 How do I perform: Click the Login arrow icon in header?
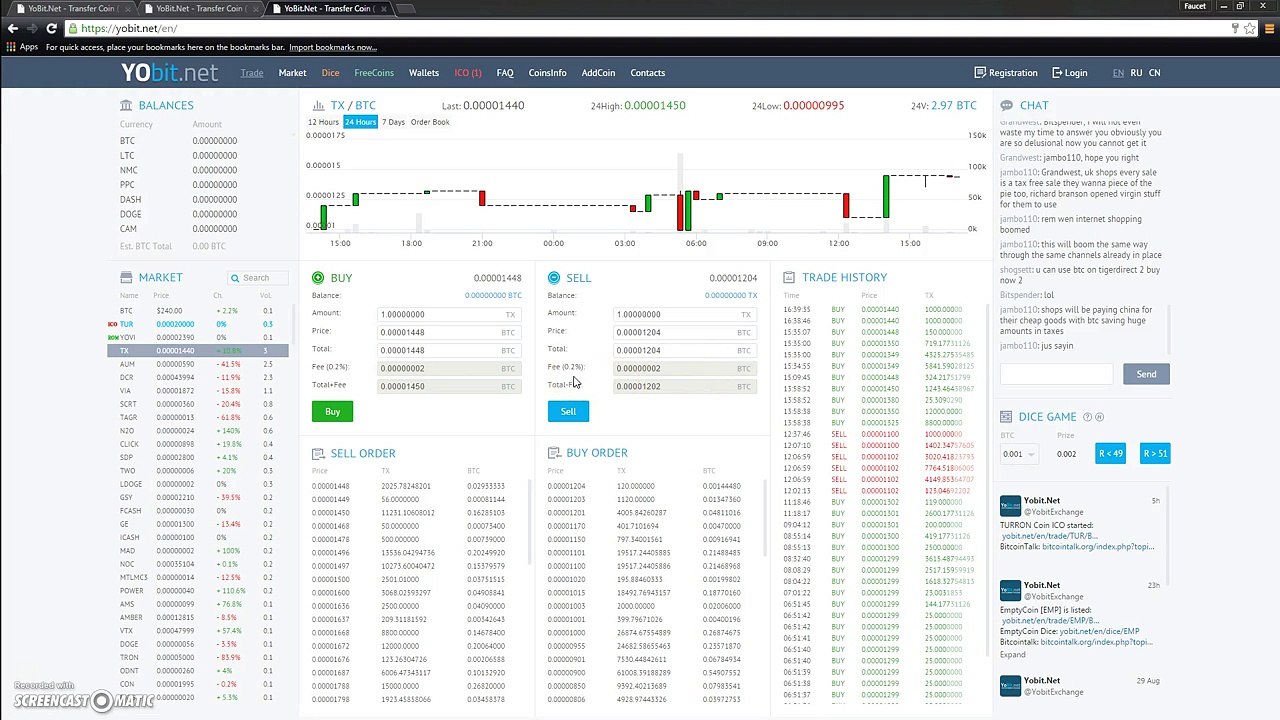coord(1056,72)
